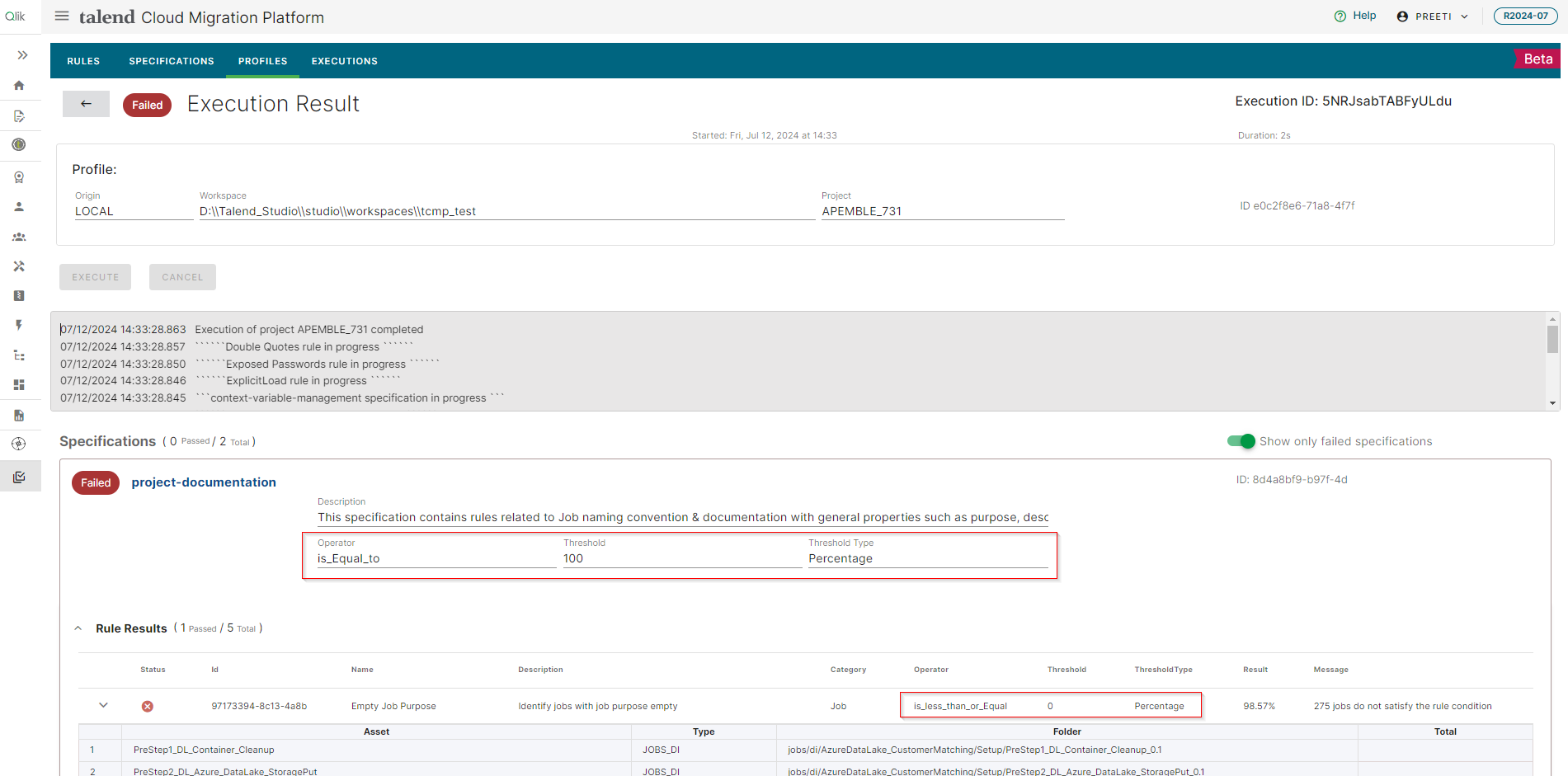Viewport: 1568px width, 776px height.
Task: Click the specification description text field
Action: click(682, 517)
